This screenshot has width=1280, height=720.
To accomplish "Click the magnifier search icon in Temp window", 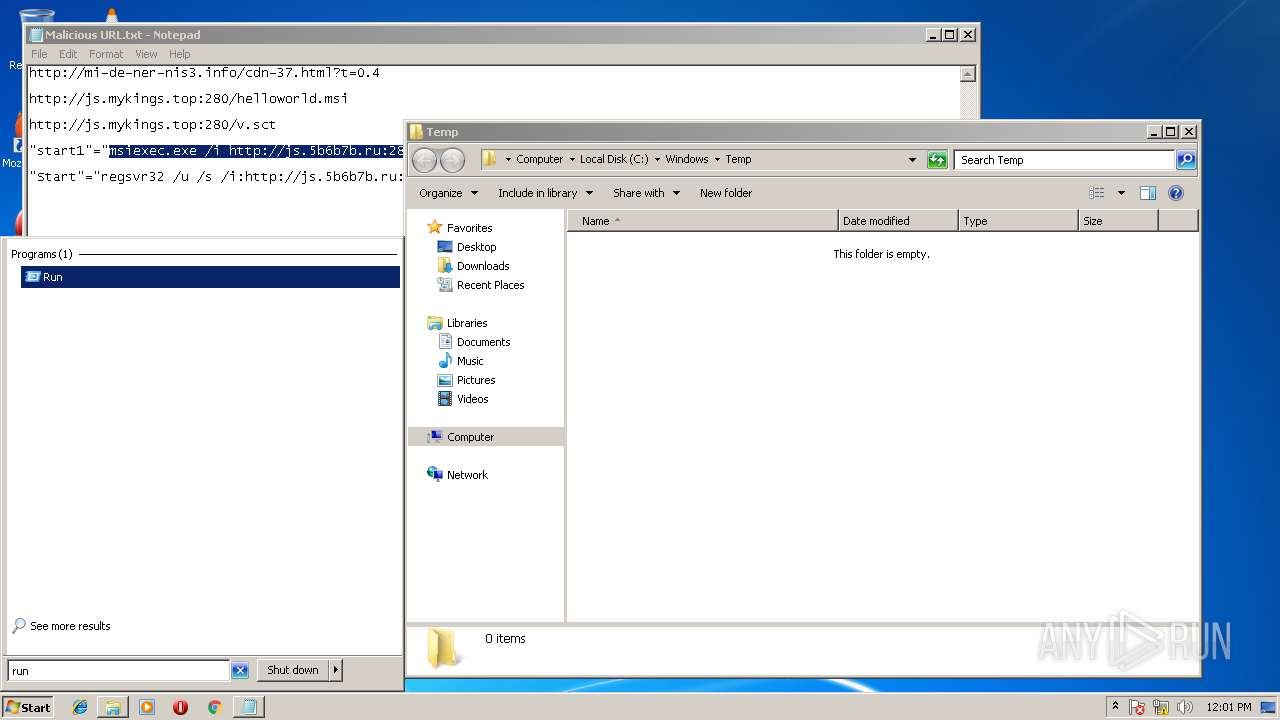I will click(x=1185, y=160).
